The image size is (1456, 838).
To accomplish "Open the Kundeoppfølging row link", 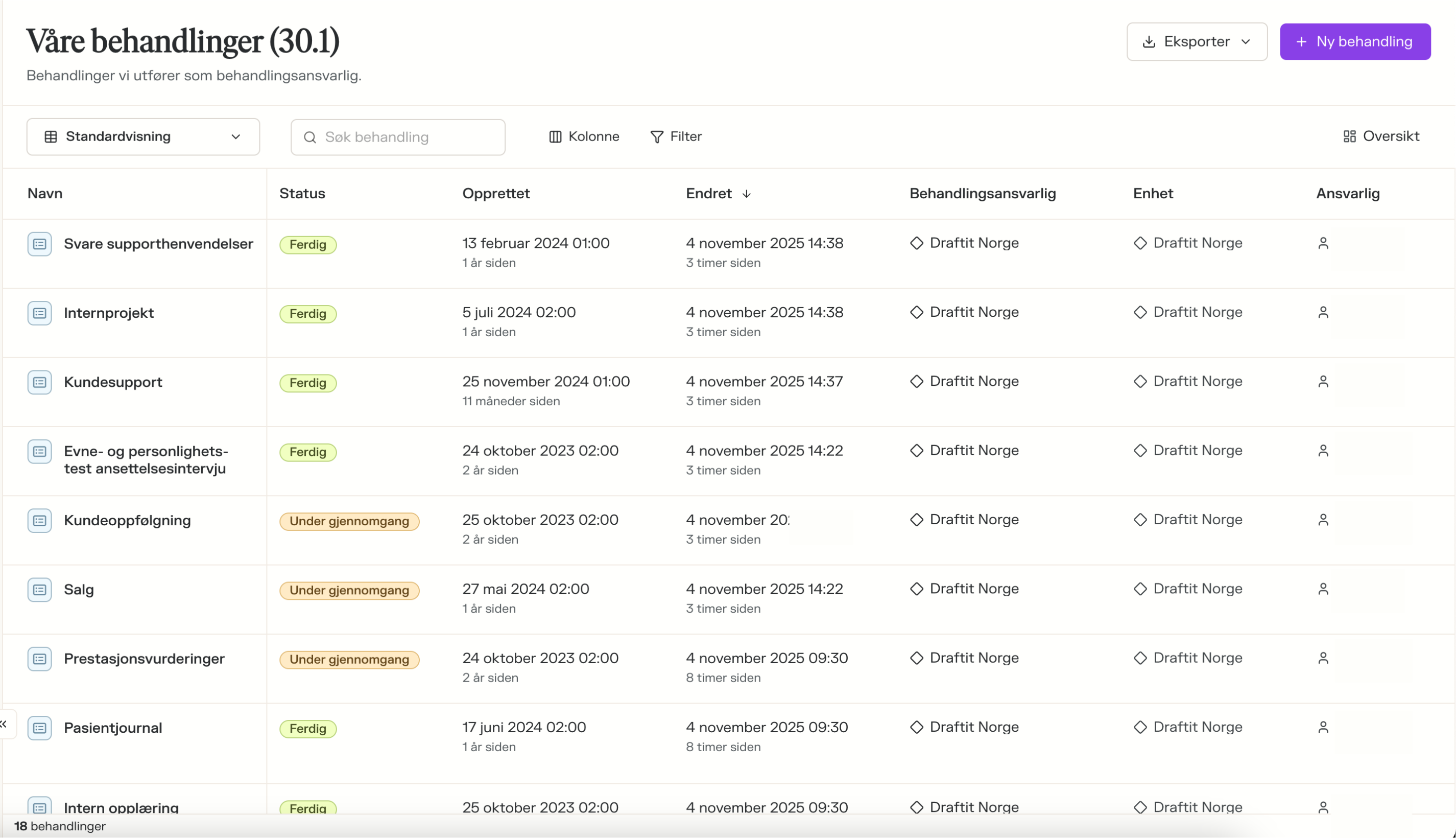I will tap(127, 520).
